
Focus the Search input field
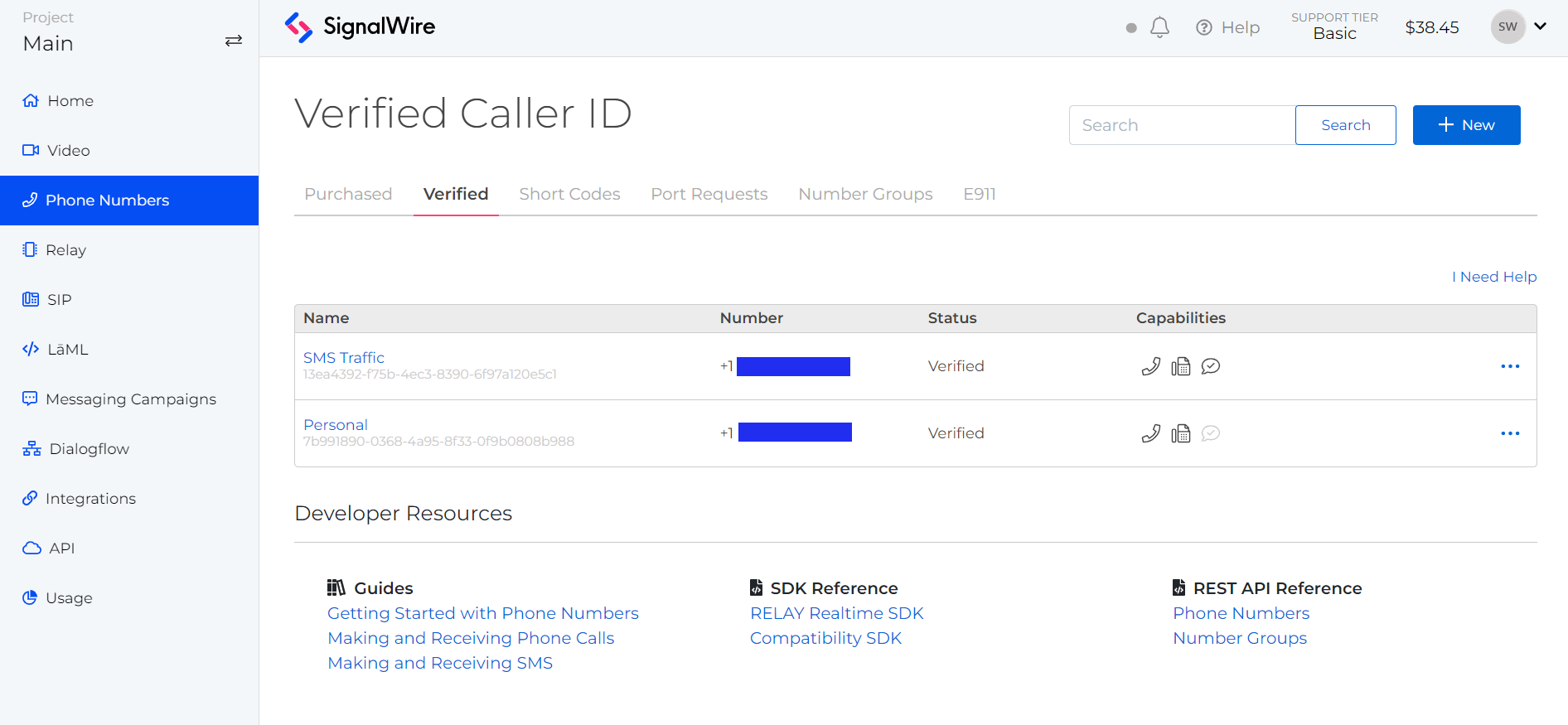1182,125
